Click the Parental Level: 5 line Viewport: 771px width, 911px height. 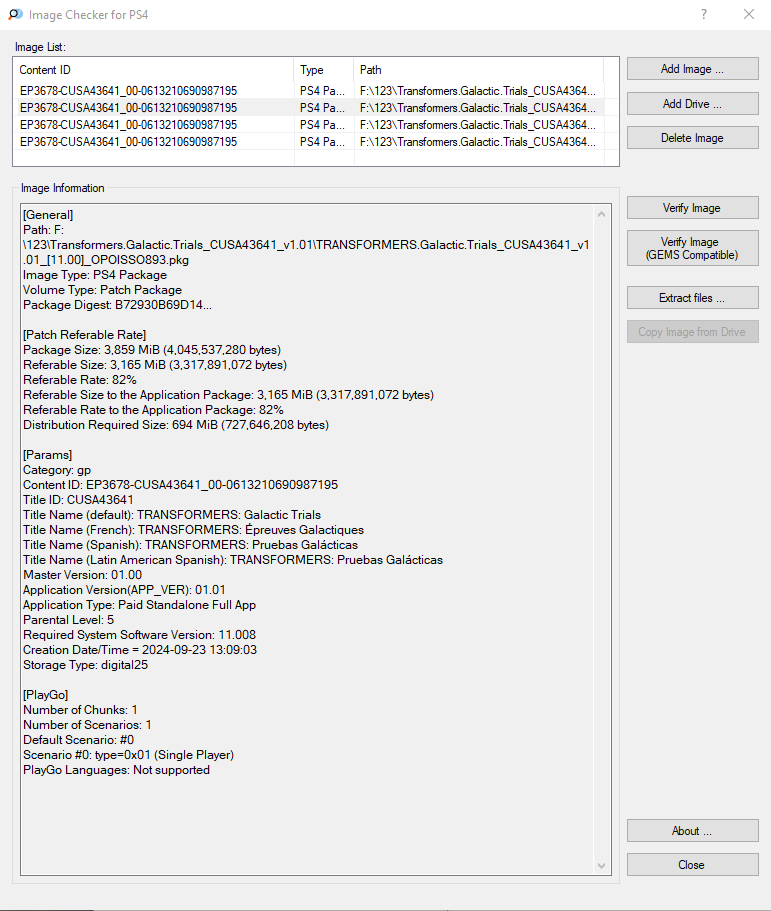tap(69, 620)
